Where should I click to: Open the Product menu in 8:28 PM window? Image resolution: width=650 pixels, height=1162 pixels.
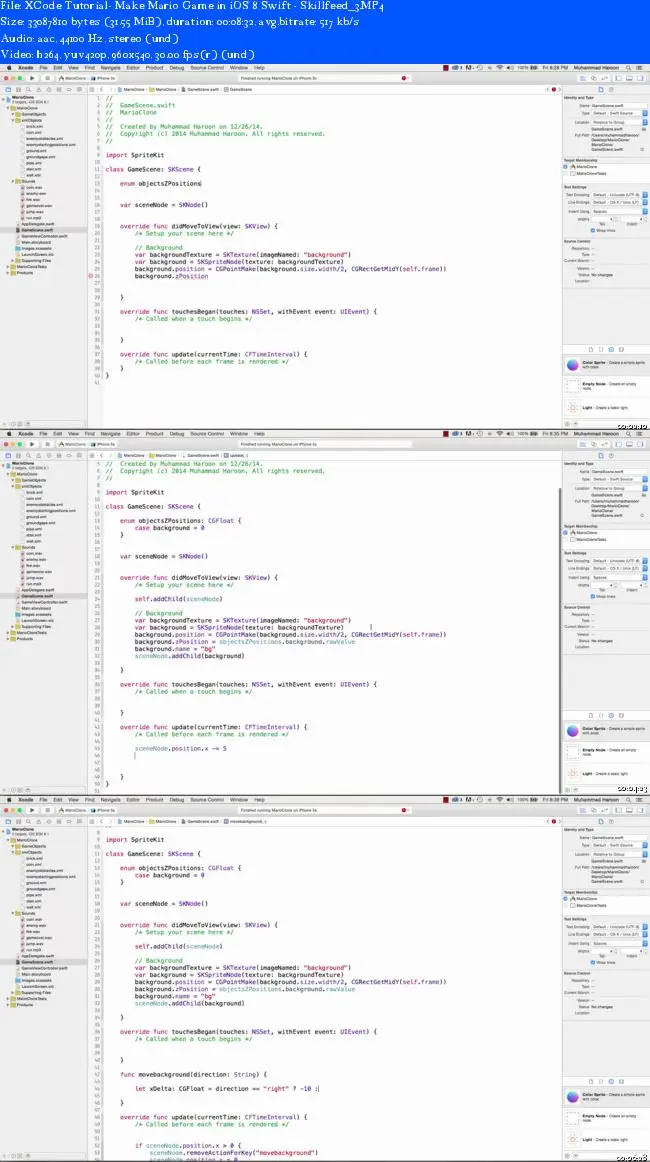154,67
